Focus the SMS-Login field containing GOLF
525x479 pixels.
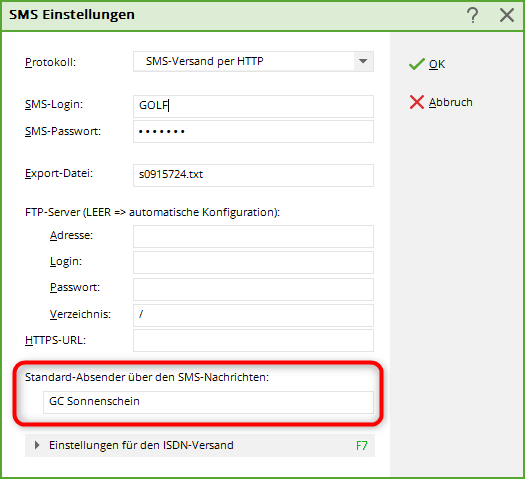(253, 106)
